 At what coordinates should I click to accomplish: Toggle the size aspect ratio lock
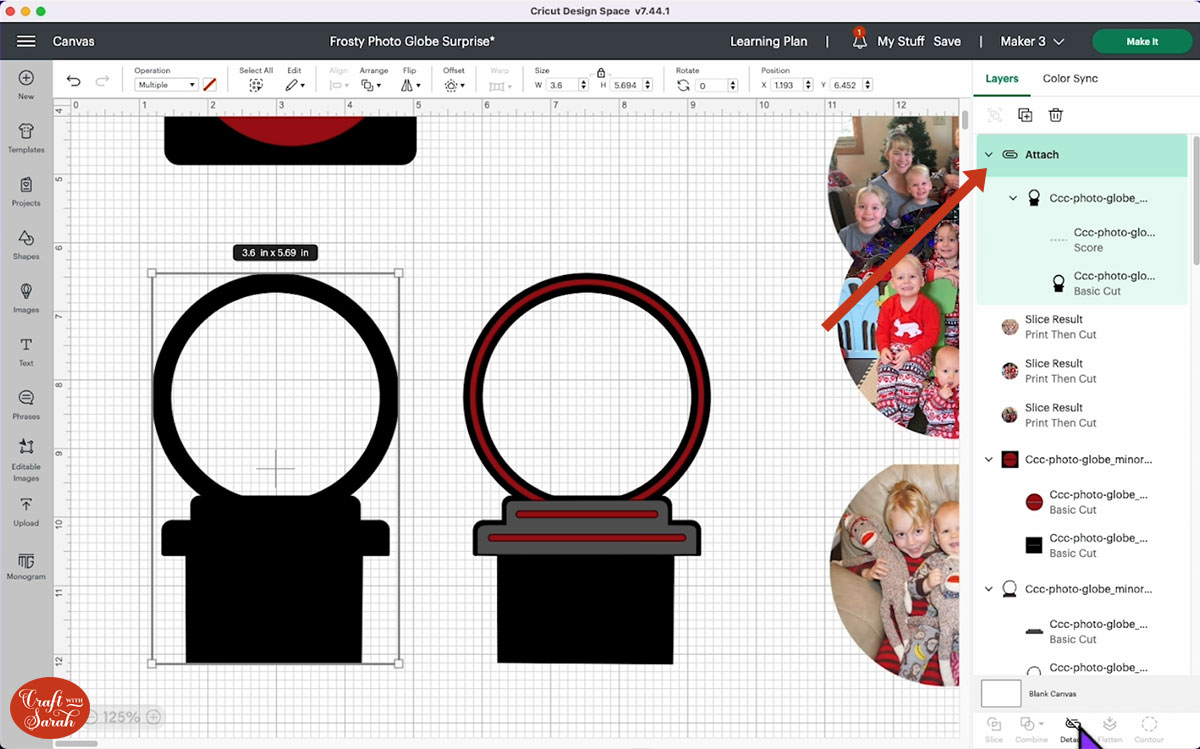[600, 73]
